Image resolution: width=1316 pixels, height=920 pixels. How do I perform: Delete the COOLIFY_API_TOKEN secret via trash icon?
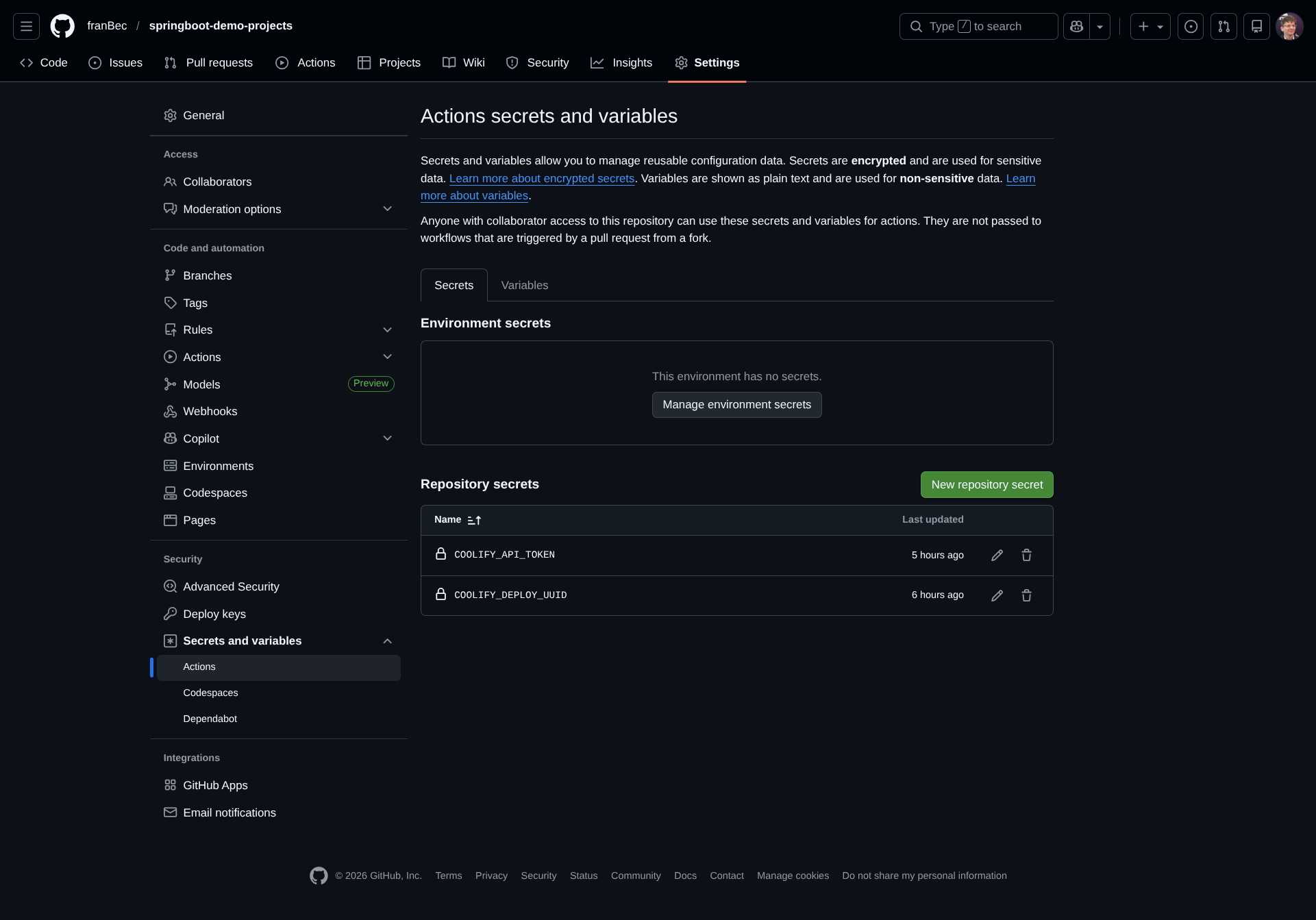click(x=1026, y=555)
